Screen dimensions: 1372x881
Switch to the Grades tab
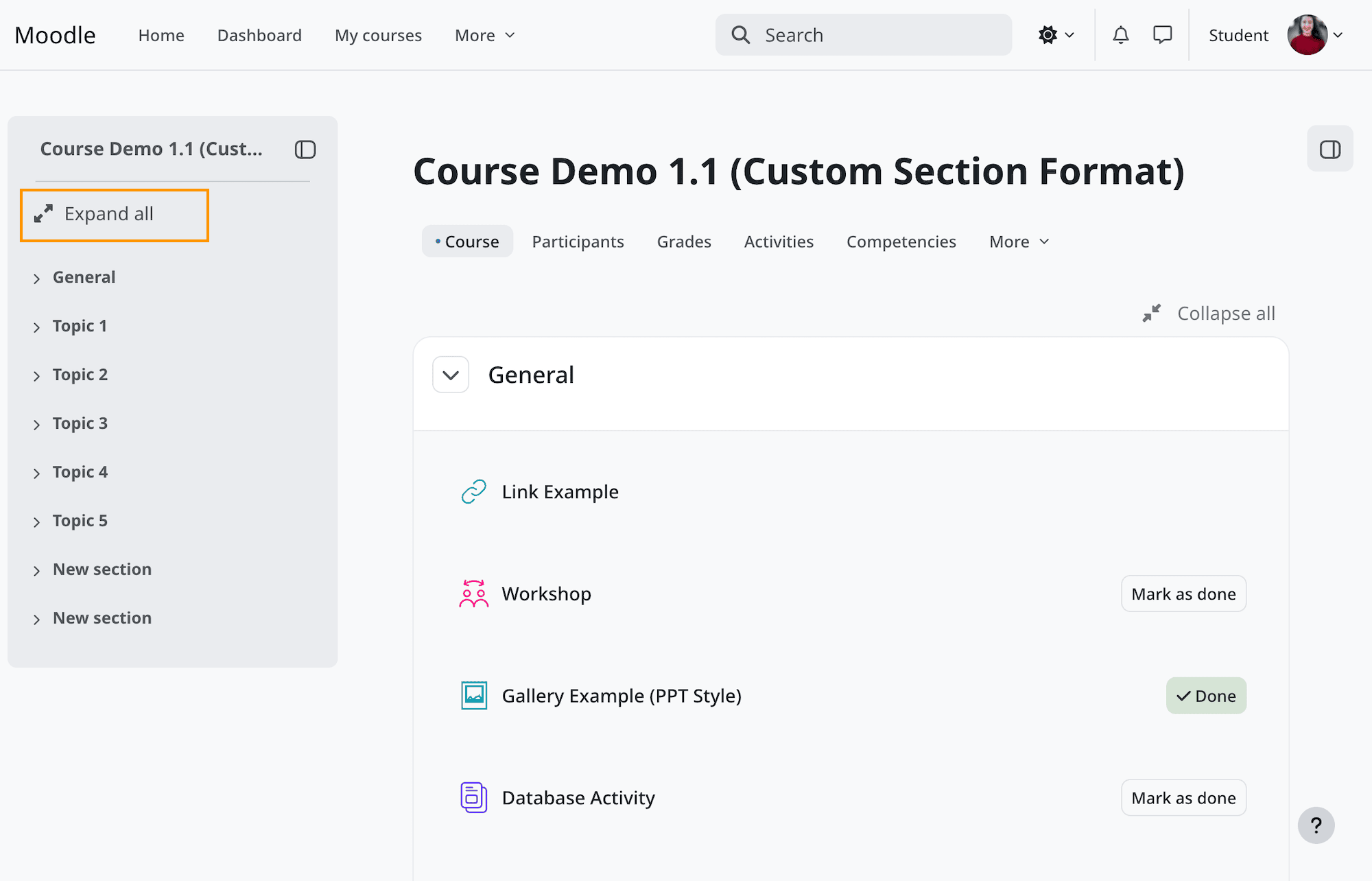[x=684, y=242]
